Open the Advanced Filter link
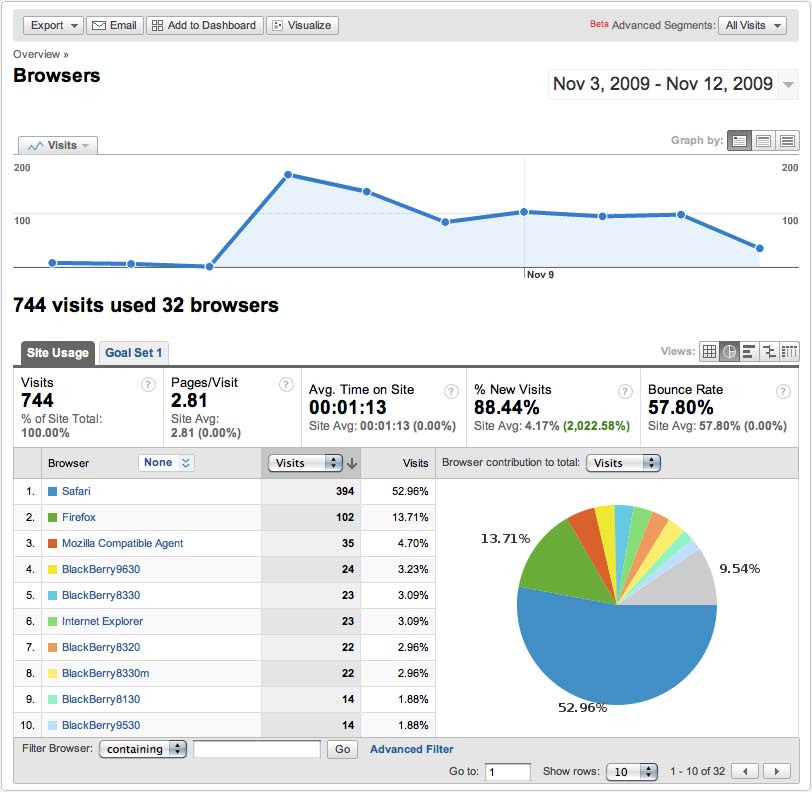 [412, 750]
